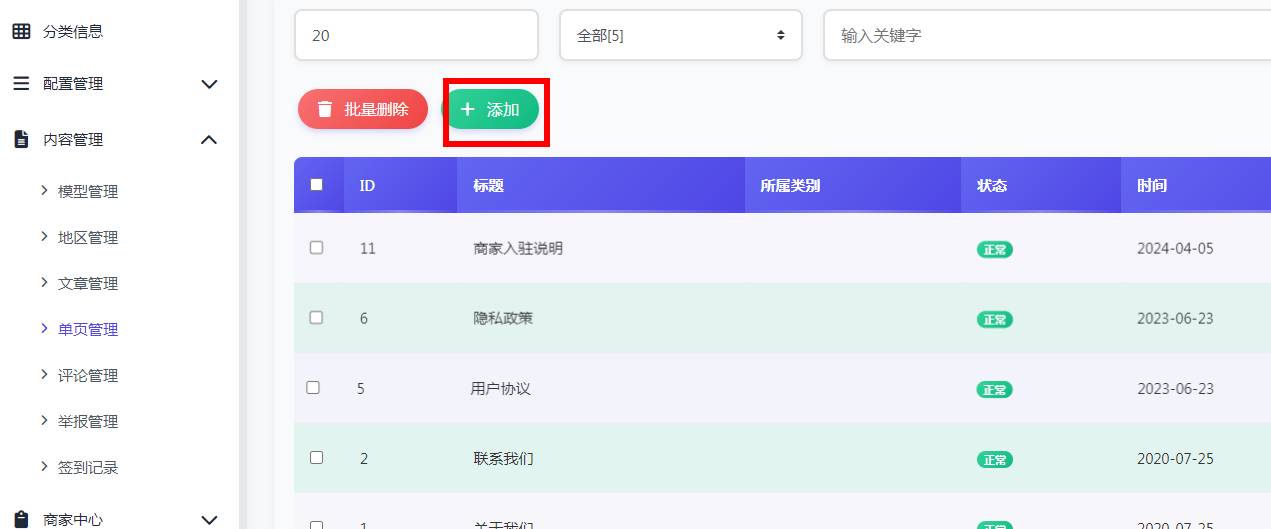Click the hamburger icon beside 配置管理
Image resolution: width=1271 pixels, height=529 pixels.
point(21,84)
